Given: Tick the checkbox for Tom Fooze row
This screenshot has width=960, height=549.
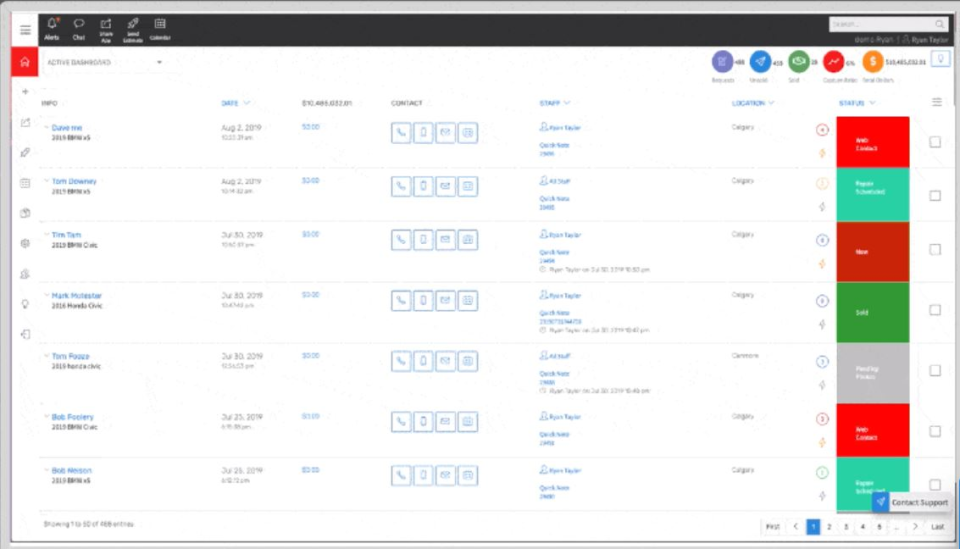Looking at the screenshot, I should [935, 371].
